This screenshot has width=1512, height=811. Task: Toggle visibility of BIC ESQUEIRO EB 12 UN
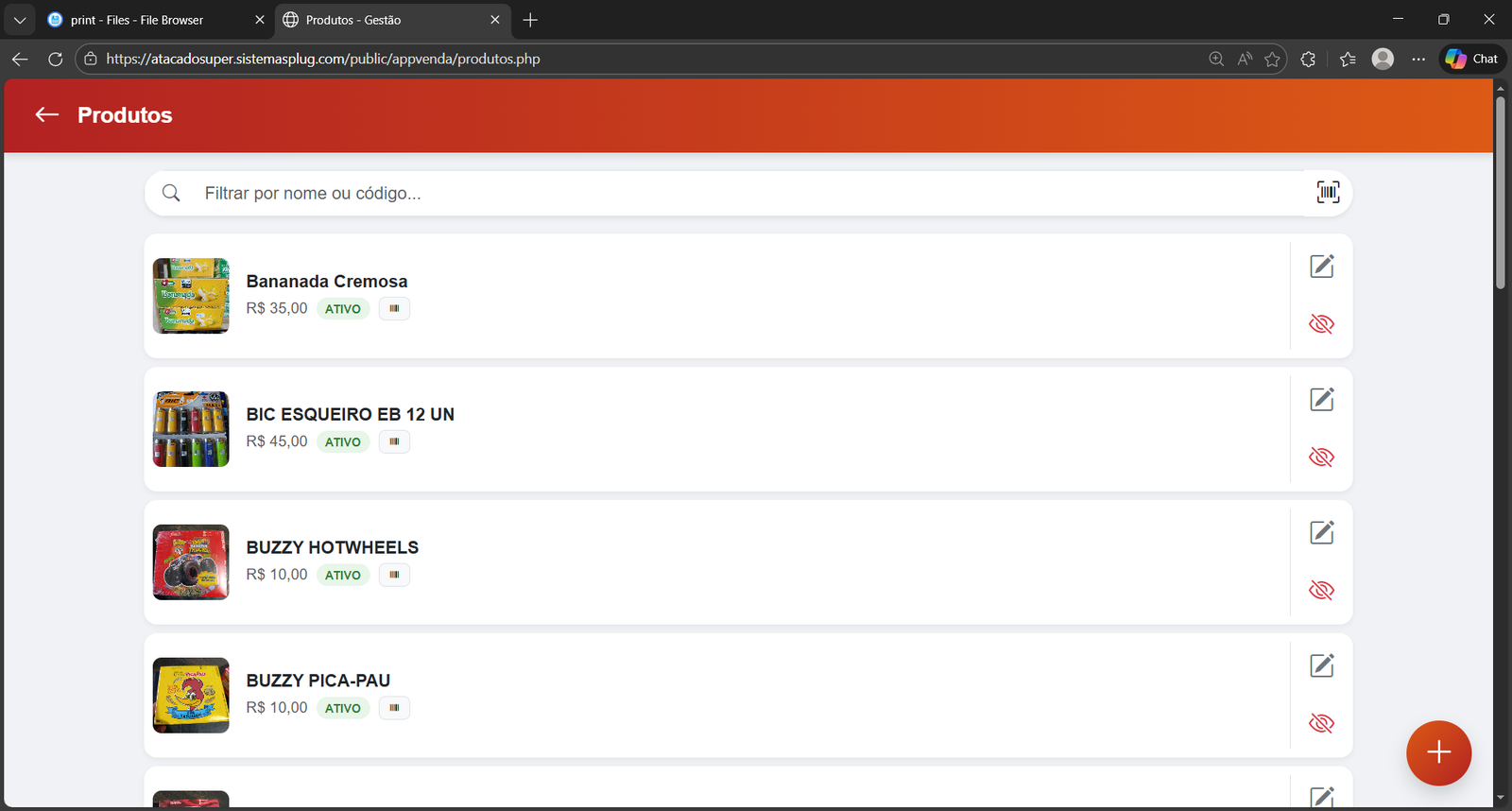(x=1321, y=457)
